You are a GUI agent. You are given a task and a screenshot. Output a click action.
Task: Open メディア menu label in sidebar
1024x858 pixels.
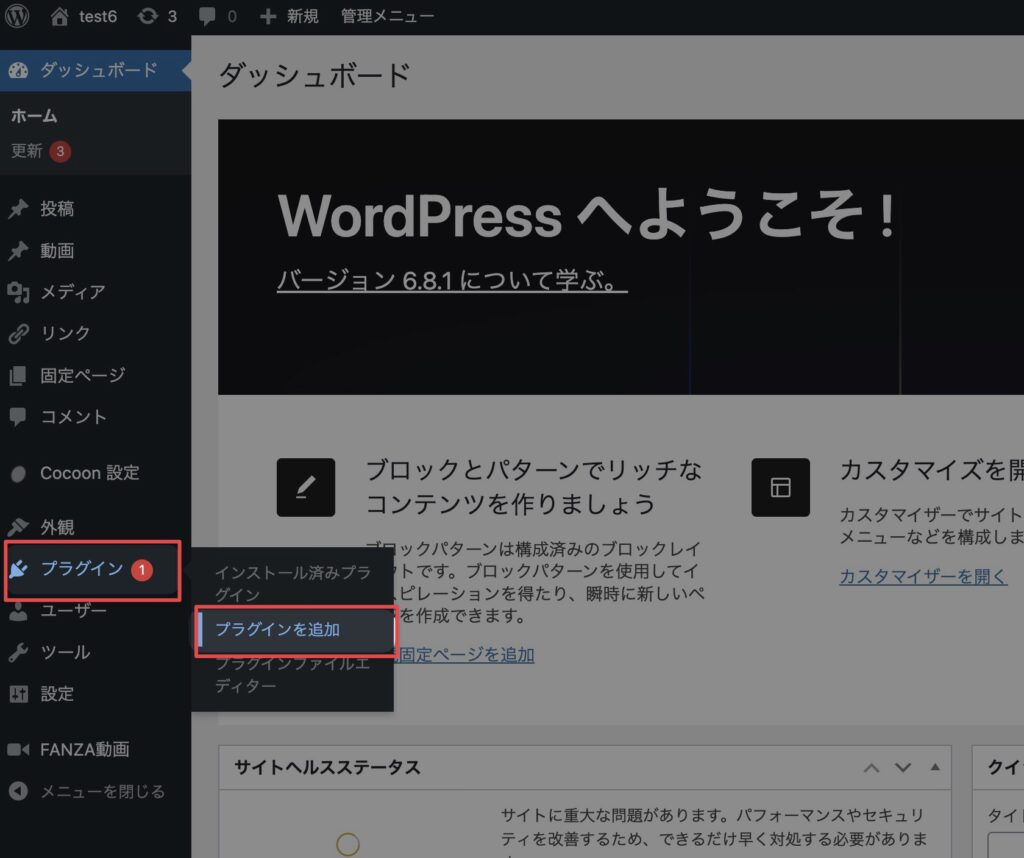72,292
